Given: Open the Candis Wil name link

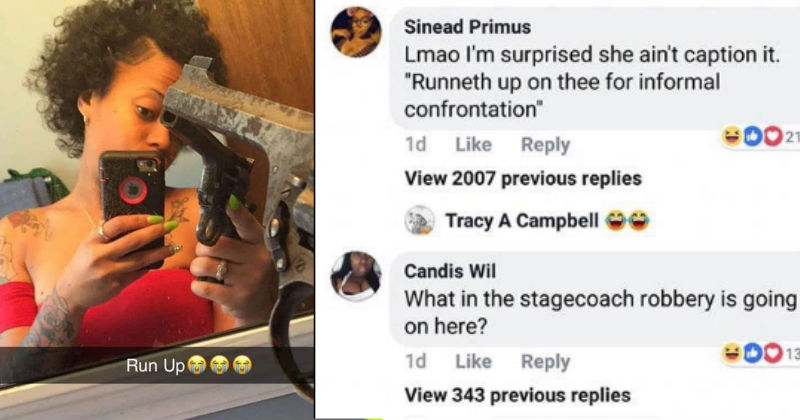Looking at the screenshot, I should 449,271.
